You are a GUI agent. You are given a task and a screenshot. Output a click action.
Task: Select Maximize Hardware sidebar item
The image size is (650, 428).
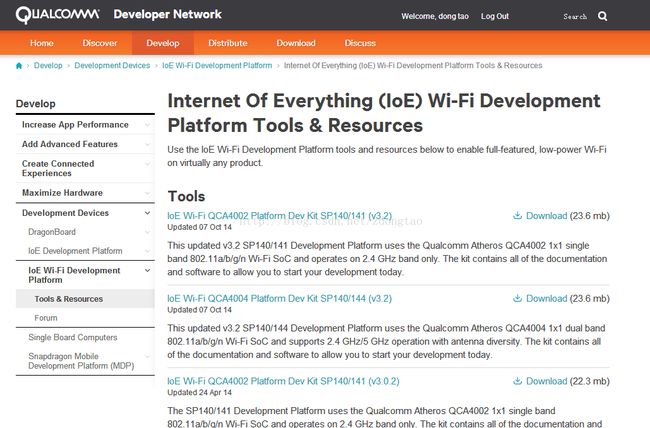[x=85, y=193]
